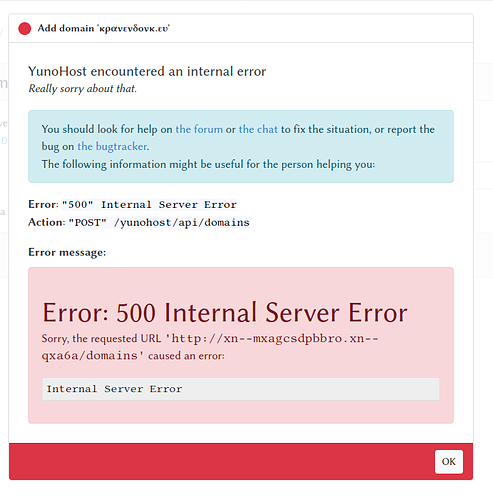This screenshot has height=500, width=493.
Task: Click the /yunohost/api/domains path text
Action: point(182,222)
